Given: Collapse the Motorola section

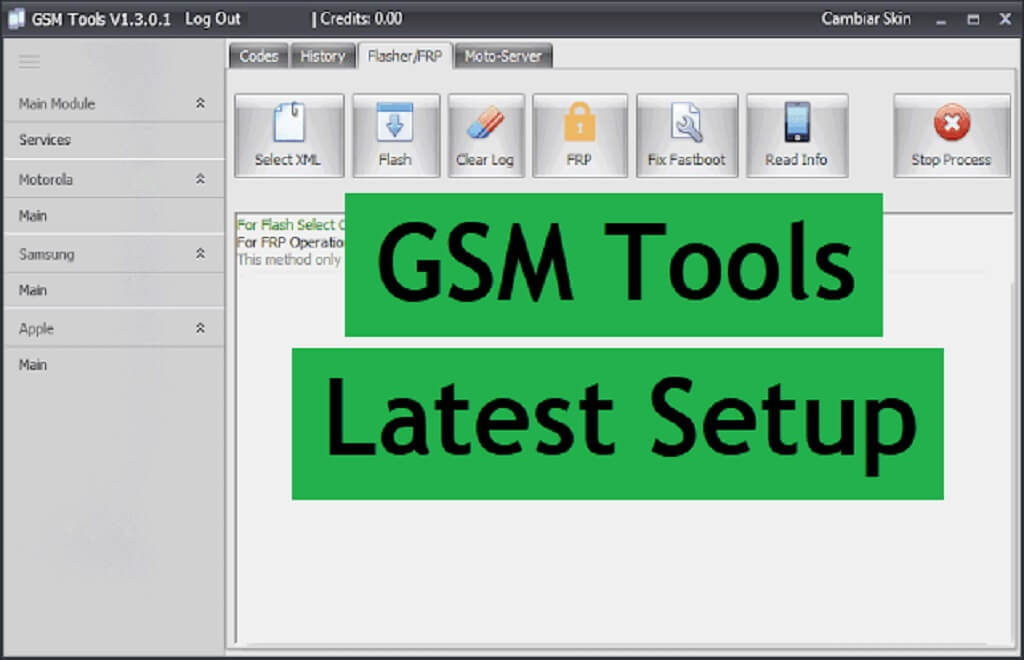Looking at the screenshot, I should pos(200,179).
